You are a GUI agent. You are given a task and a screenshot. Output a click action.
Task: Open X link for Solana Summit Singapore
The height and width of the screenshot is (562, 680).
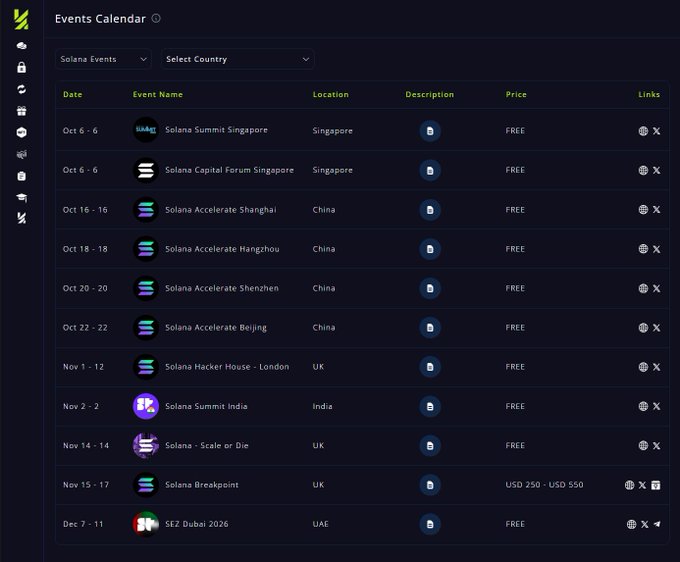(657, 131)
